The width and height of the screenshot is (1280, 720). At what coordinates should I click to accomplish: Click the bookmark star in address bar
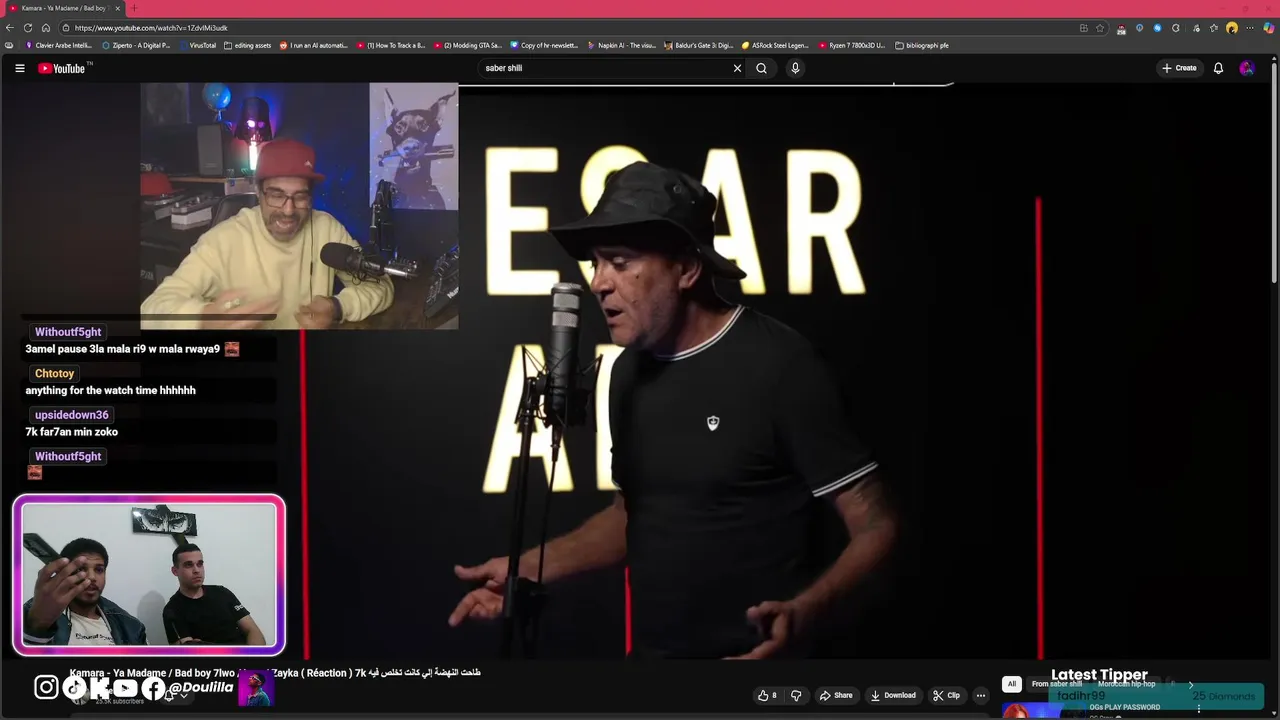[x=1100, y=28]
